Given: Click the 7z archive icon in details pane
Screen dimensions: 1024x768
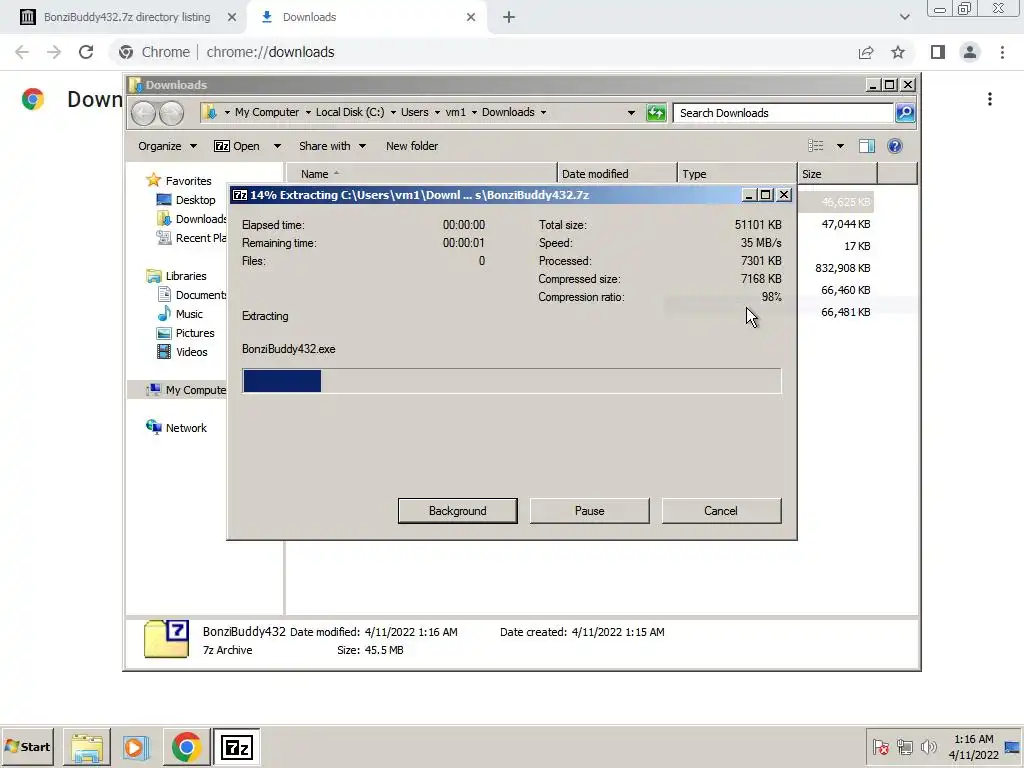Looking at the screenshot, I should 166,639.
